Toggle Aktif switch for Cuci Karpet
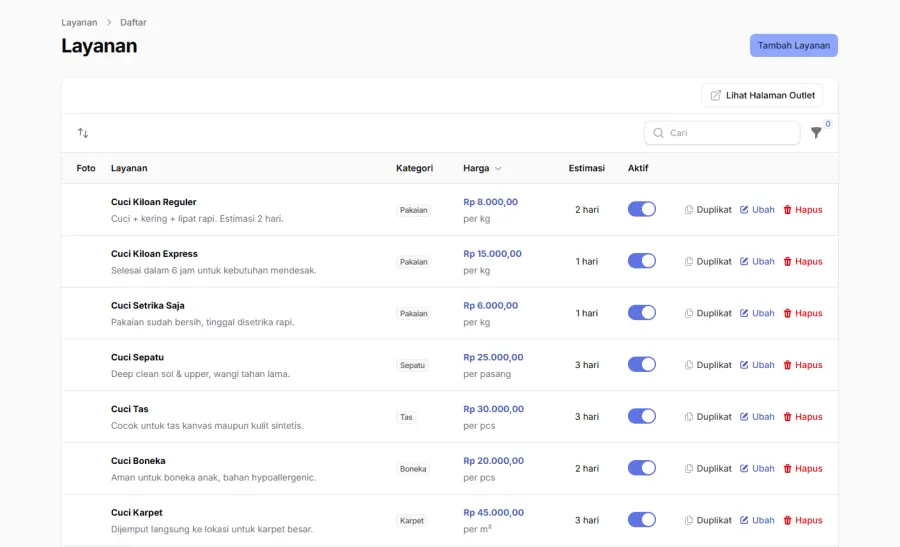This screenshot has width=900, height=547. tap(642, 519)
